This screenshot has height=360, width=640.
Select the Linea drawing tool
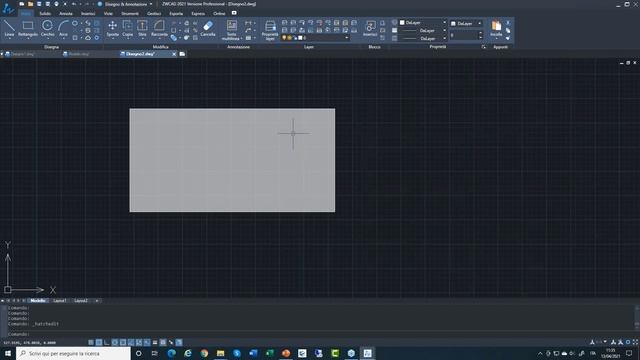click(9, 29)
